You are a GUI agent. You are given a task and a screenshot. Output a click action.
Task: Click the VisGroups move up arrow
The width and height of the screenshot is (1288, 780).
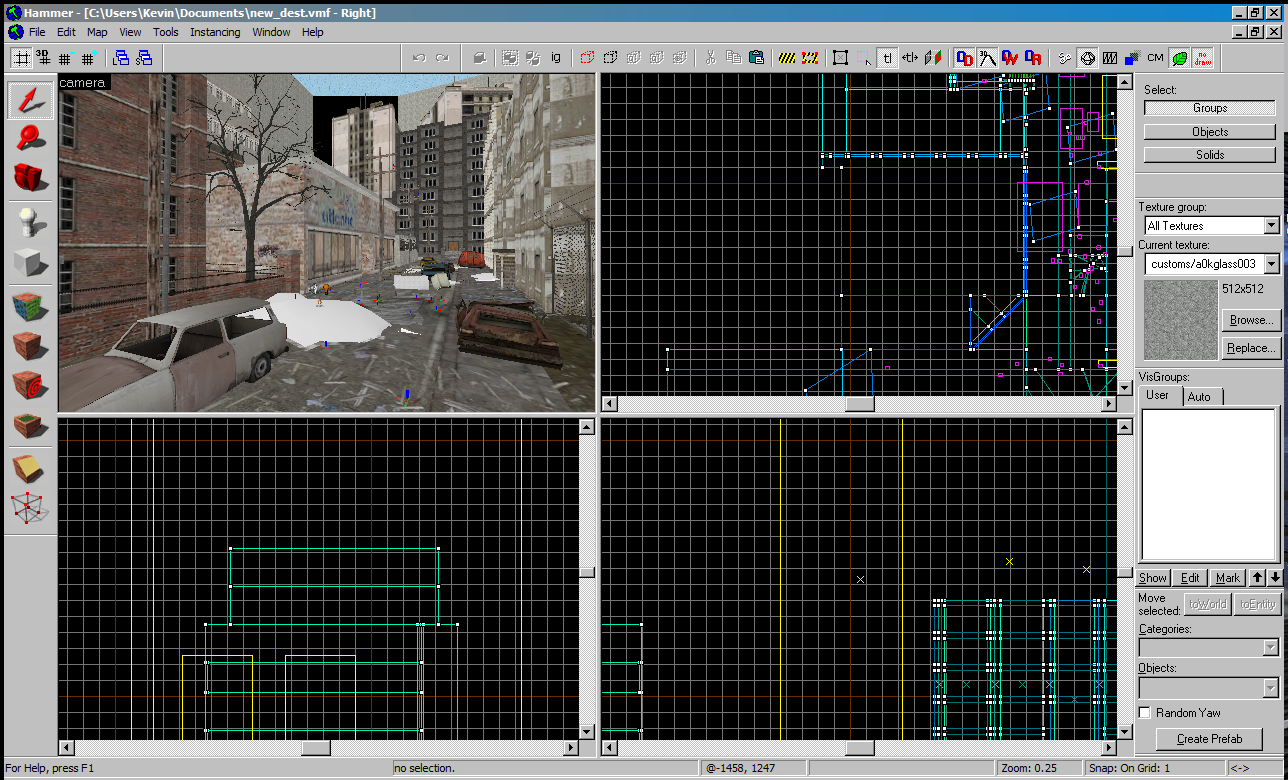coord(1258,578)
